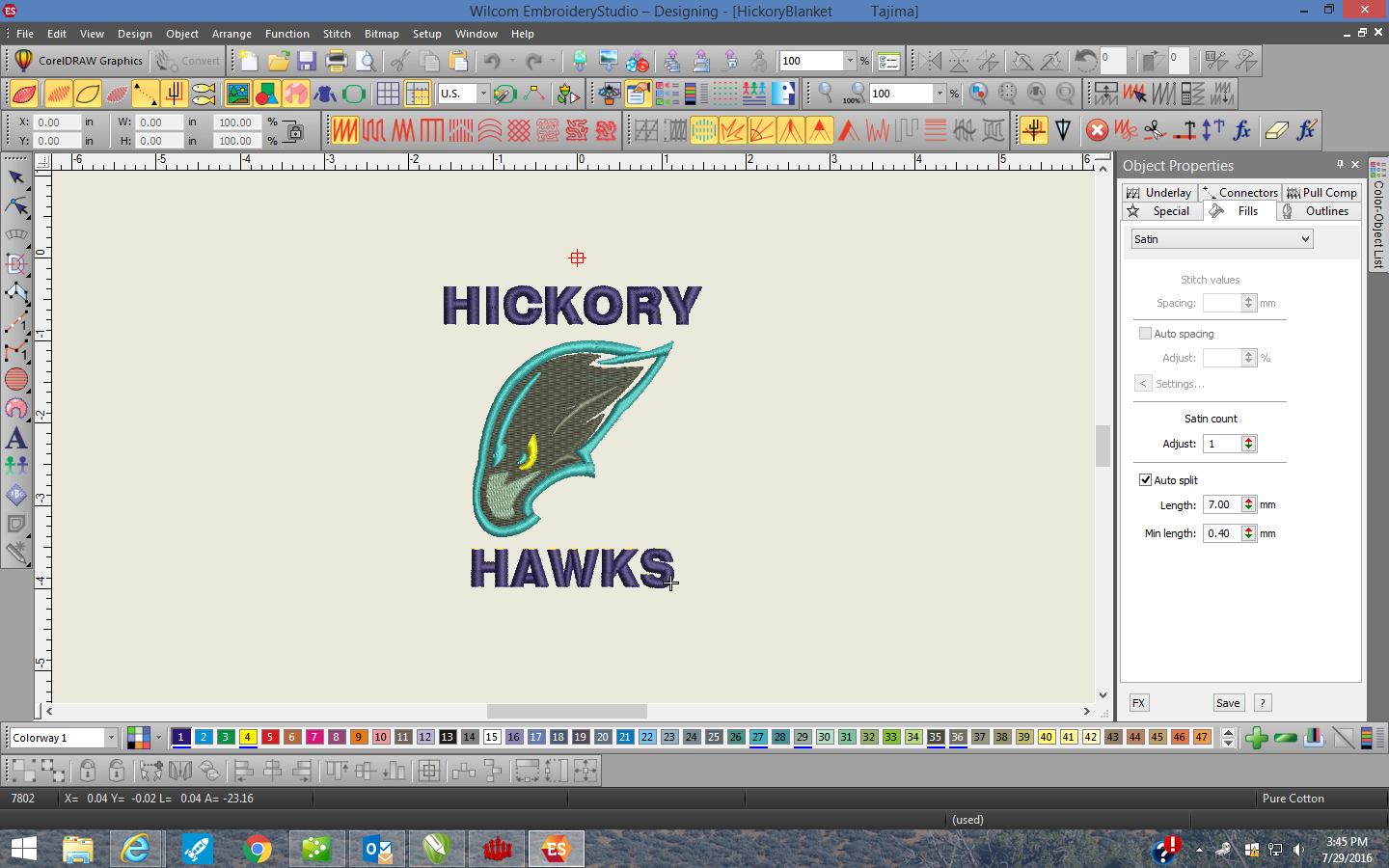Click the zoom magnifier tool

(x=825, y=94)
